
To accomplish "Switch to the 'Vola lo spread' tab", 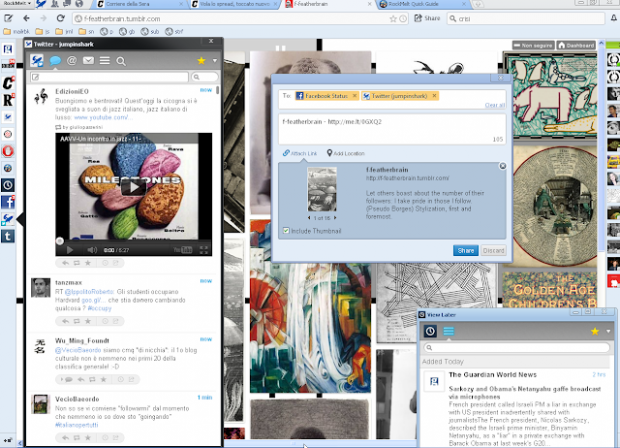I will 234,4.
